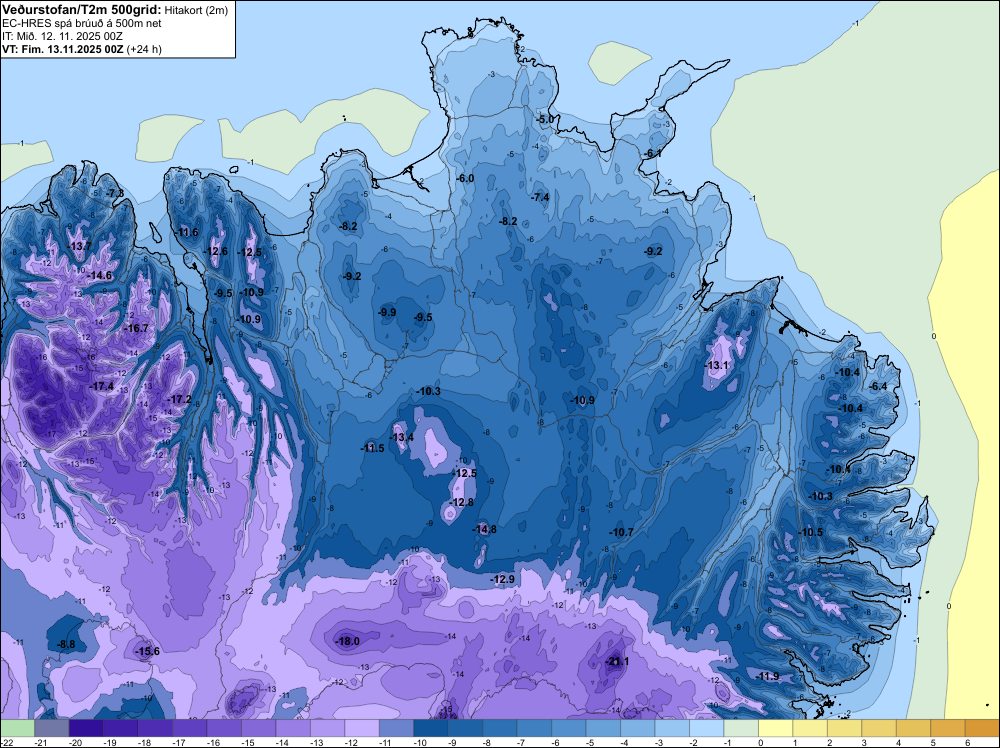Click the -8.8 temperature label

(x=66, y=644)
